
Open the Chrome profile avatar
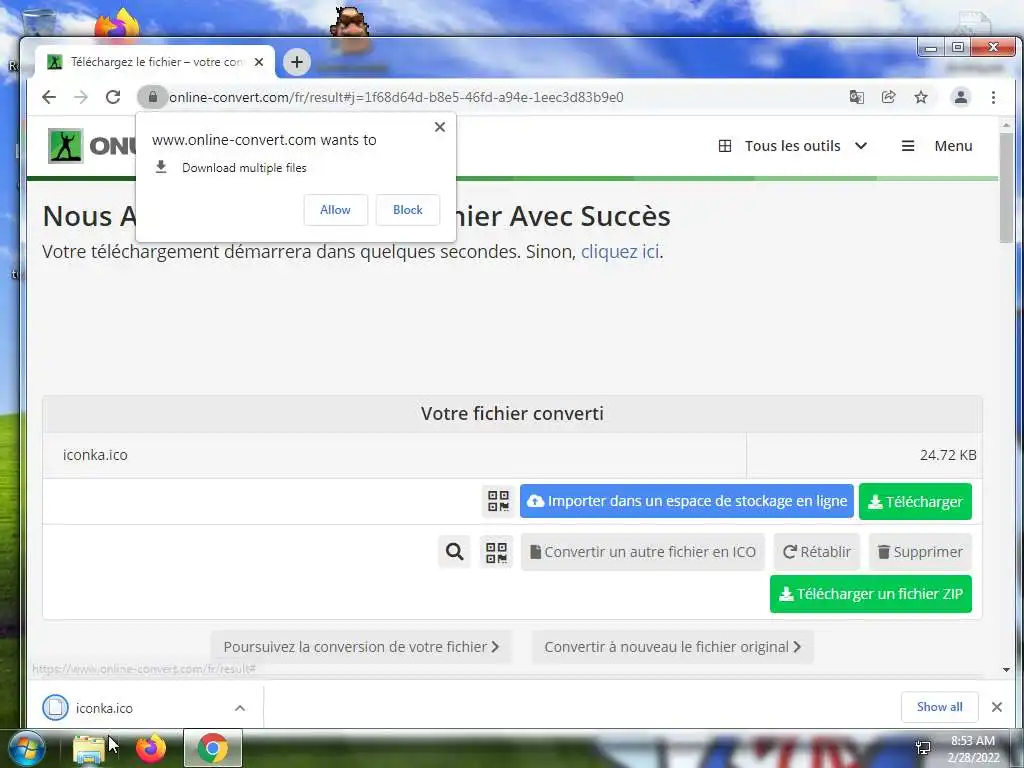[961, 97]
